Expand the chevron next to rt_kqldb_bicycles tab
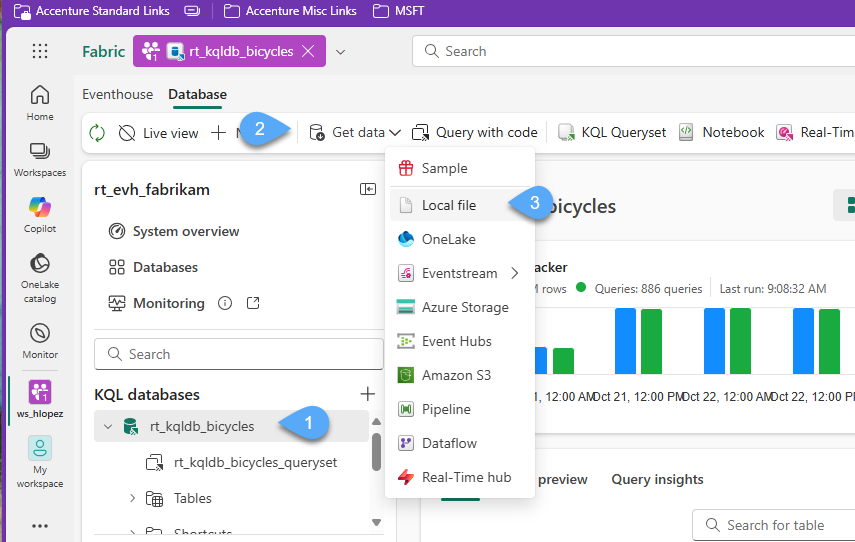 (341, 52)
